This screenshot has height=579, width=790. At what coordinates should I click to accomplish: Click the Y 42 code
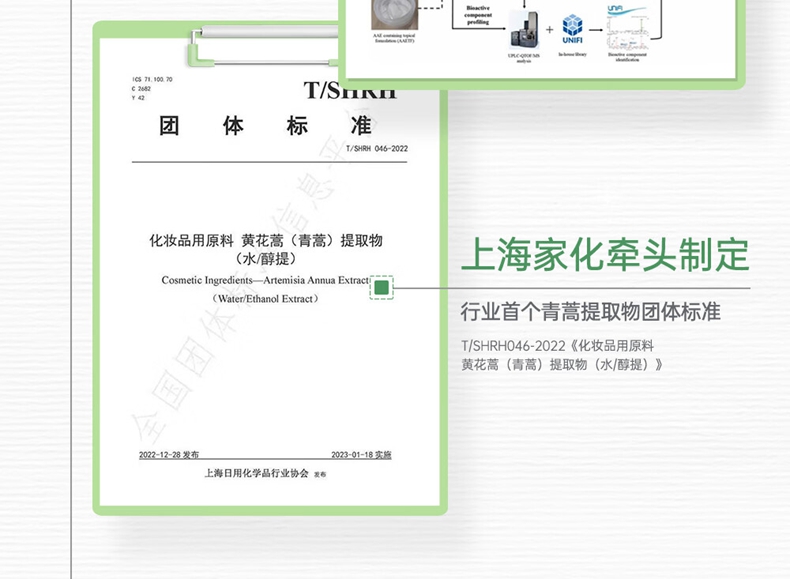[x=138, y=98]
